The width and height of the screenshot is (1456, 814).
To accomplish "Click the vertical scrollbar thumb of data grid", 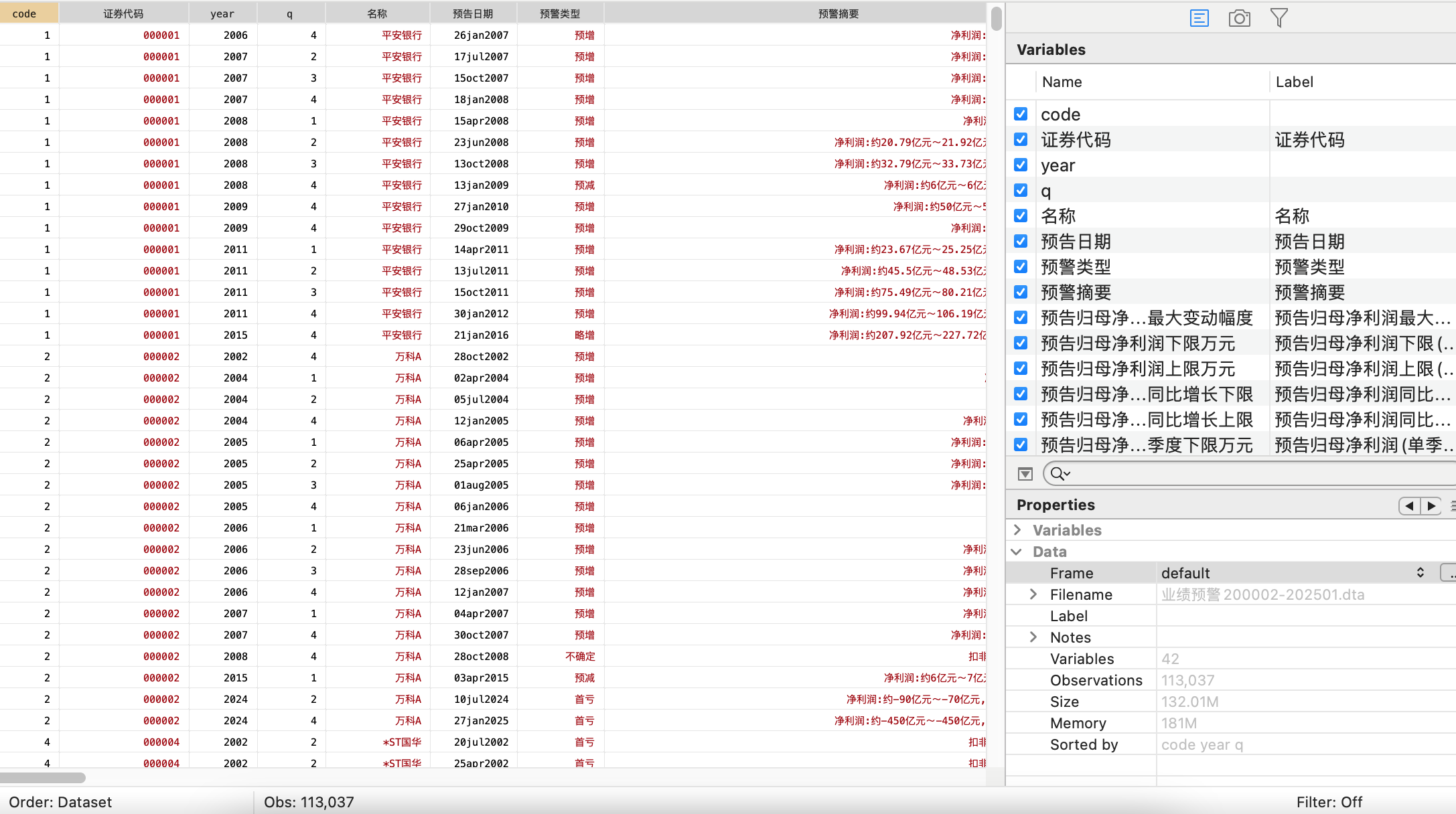I will [997, 19].
